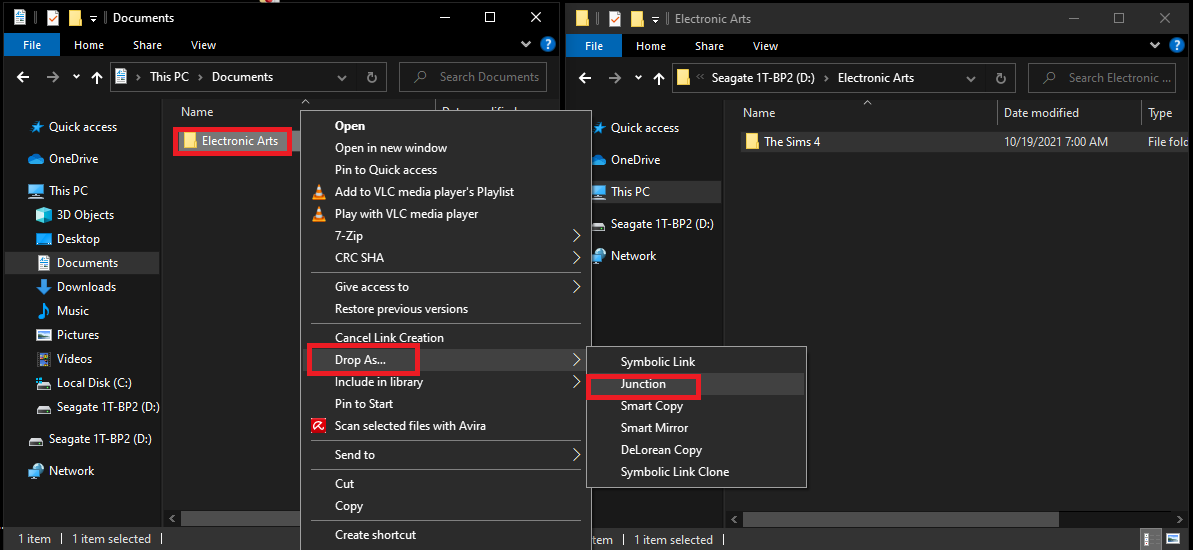1193x550 pixels.
Task: Select The Sims 4 folder
Action: [x=792, y=141]
